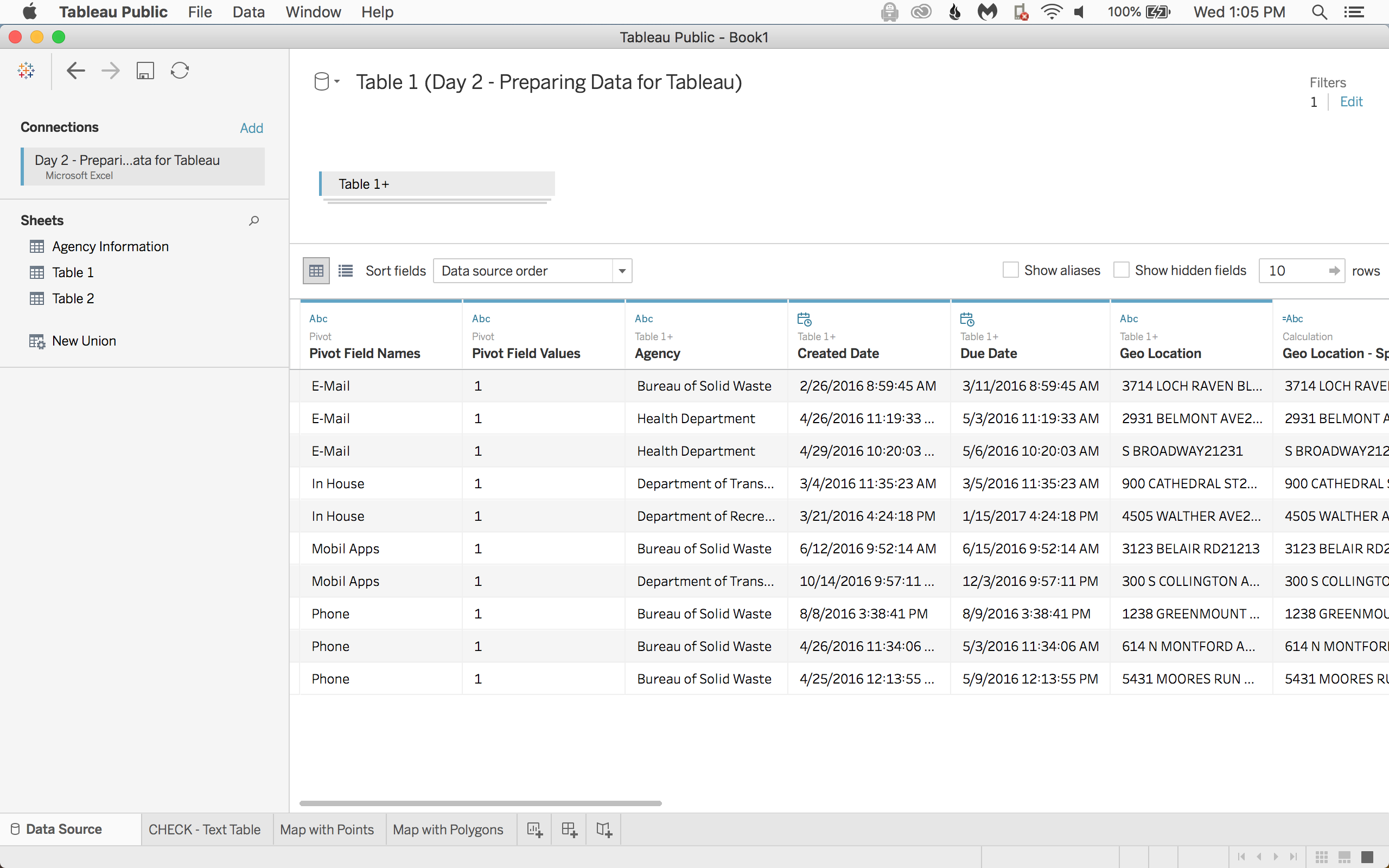1389x868 pixels.
Task: Click the data preview horizontal scrollbar
Action: (480, 803)
